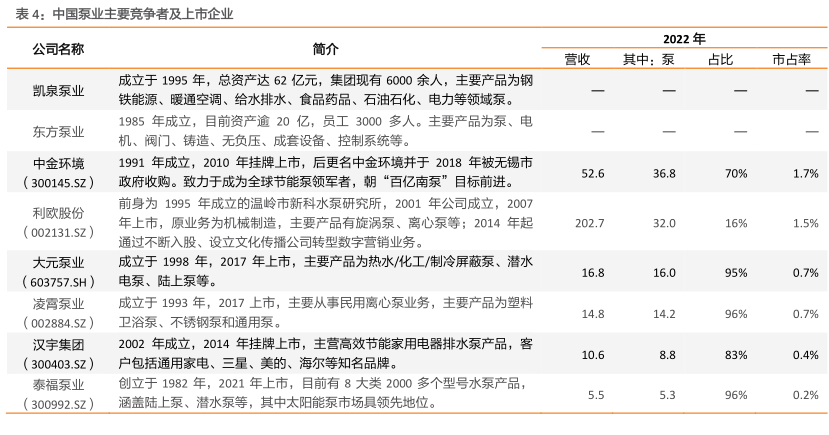Click ratio '96%' in 泰福泵业 row

(736, 395)
